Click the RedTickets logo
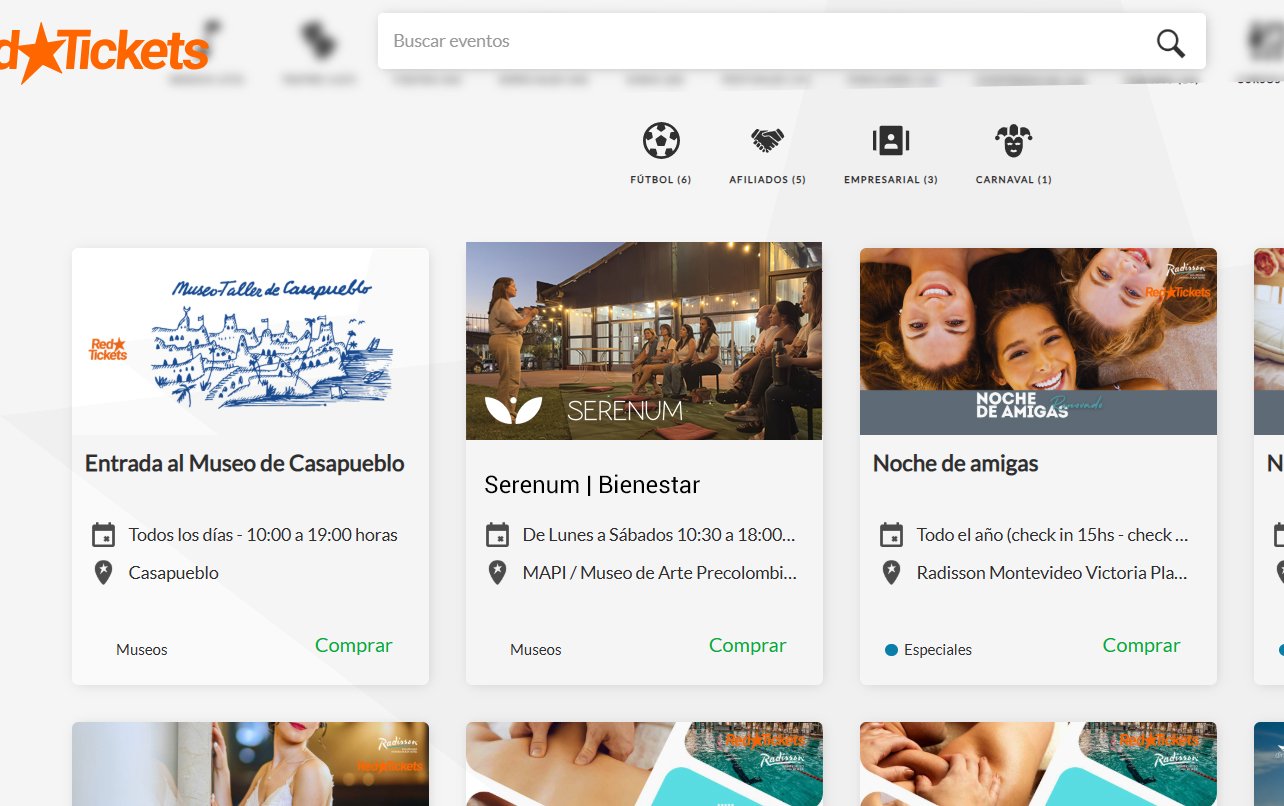 [x=104, y=51]
